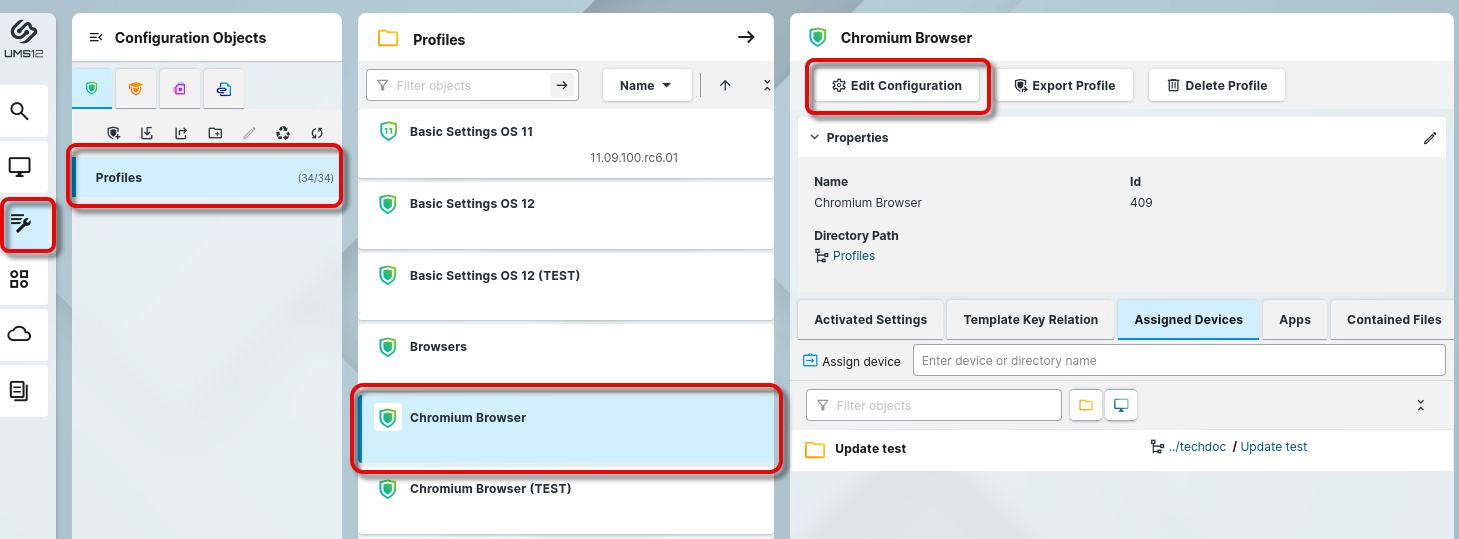The image size is (1459, 539).
Task: Open the Devices monitor icon in sidebar
Action: [20, 167]
